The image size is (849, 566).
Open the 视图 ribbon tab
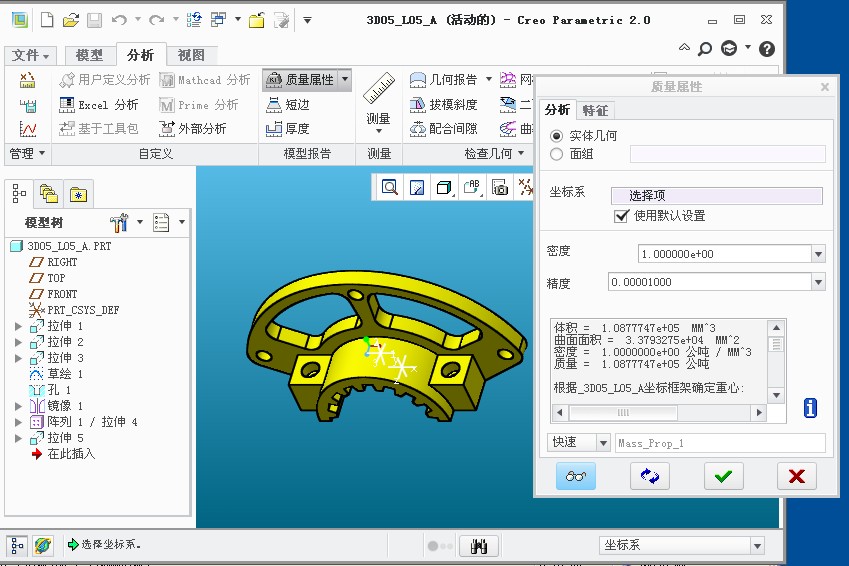pos(190,55)
